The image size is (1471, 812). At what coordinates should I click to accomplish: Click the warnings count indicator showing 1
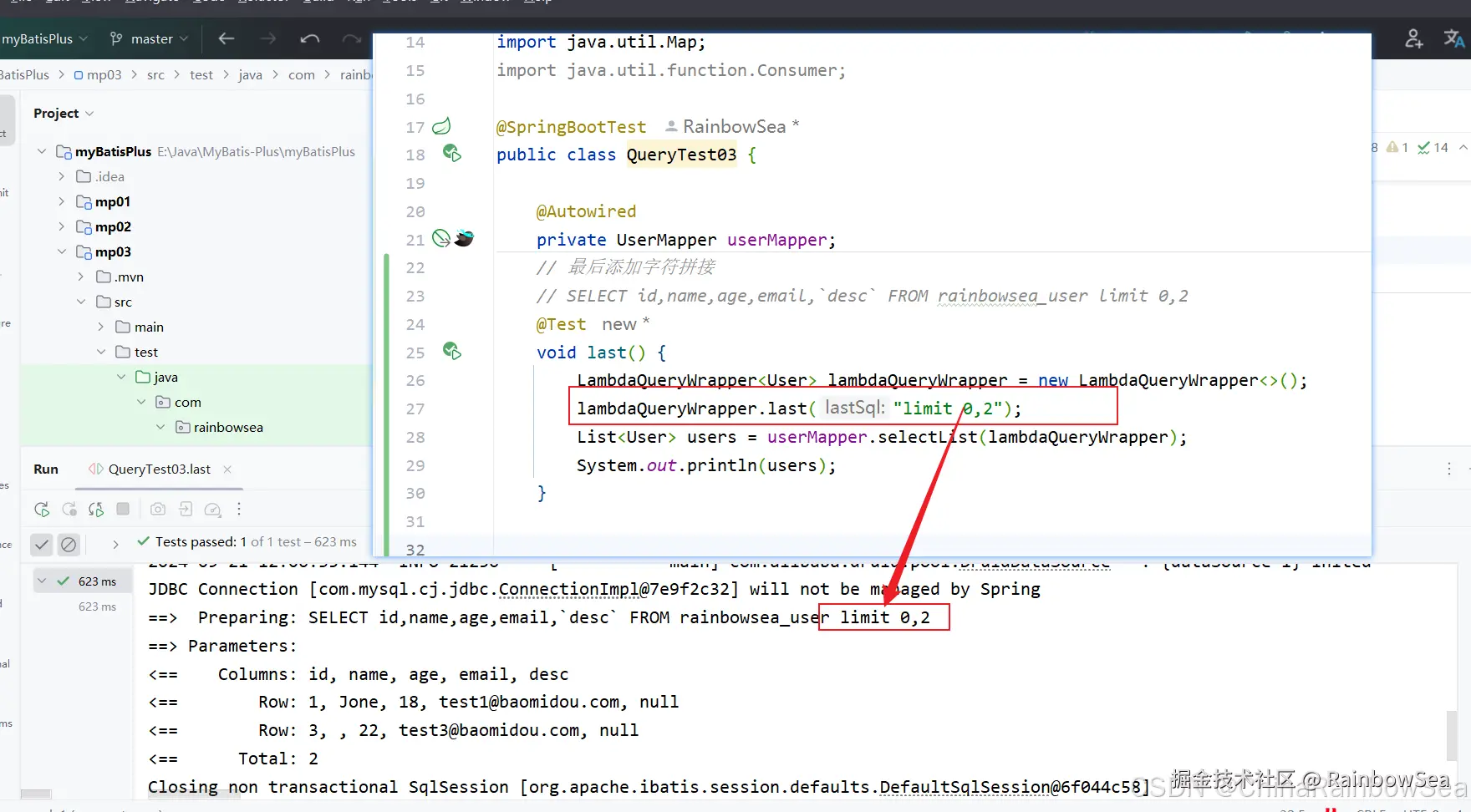tap(1397, 147)
